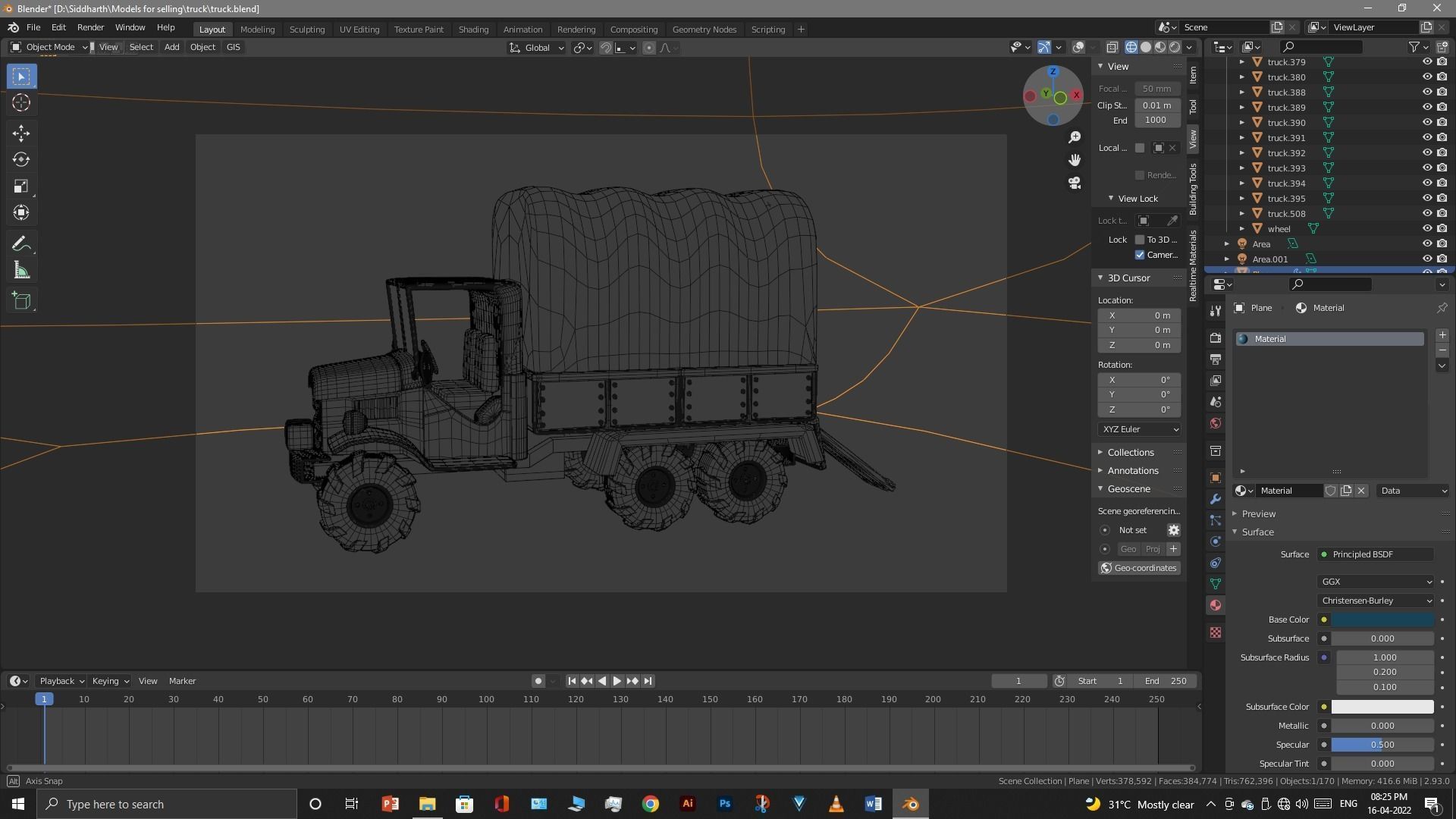This screenshot has width=1456, height=819.
Task: Open the GIS menu in viewport header
Action: coord(233,47)
